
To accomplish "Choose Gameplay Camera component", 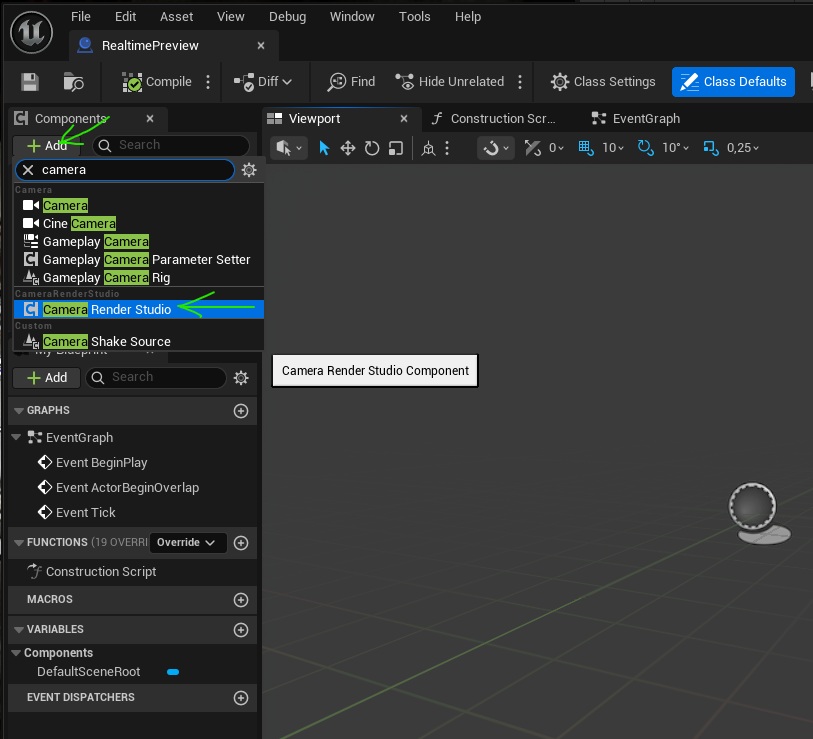I will pos(139,242).
